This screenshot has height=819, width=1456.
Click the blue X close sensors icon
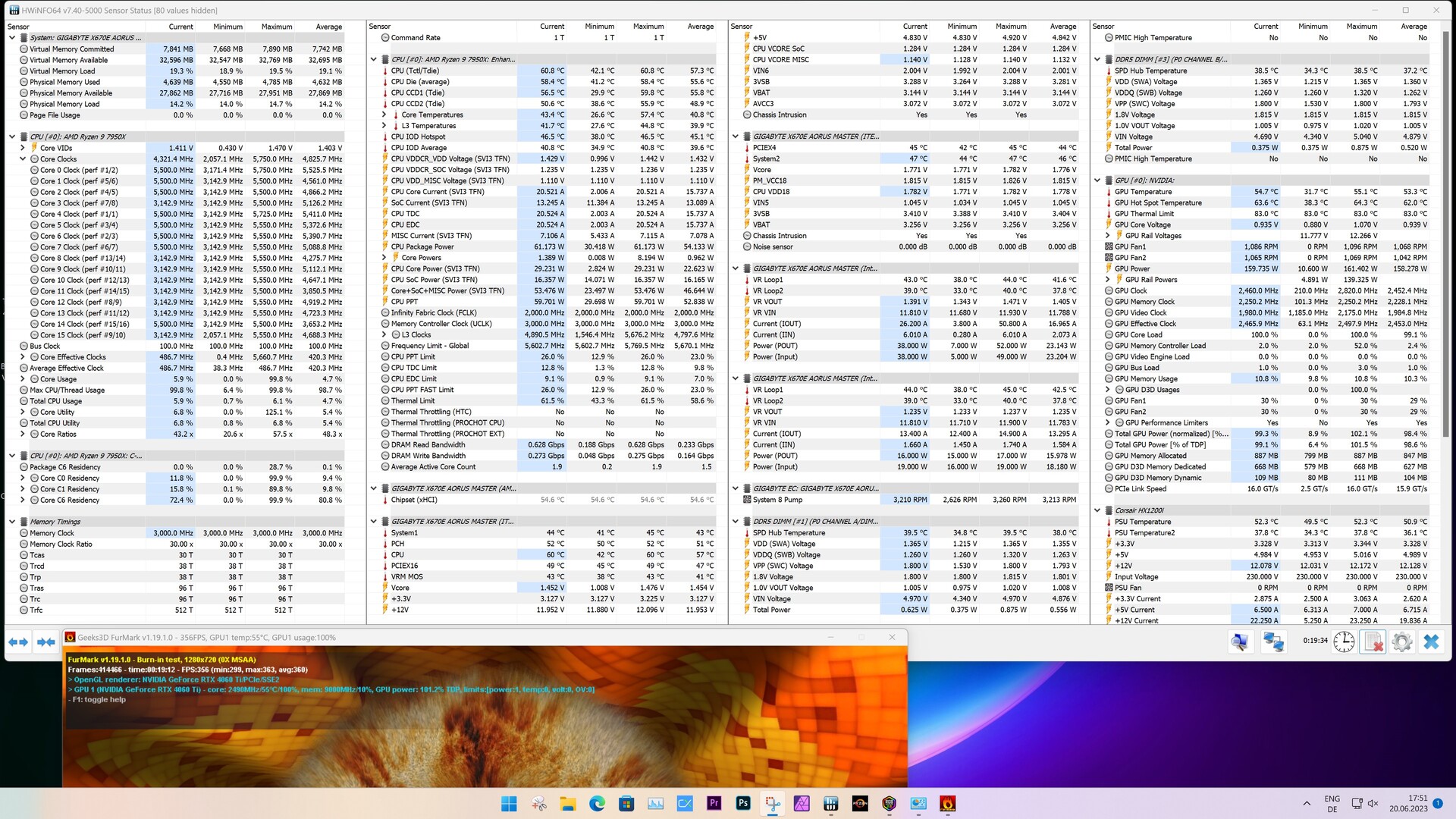click(1431, 642)
